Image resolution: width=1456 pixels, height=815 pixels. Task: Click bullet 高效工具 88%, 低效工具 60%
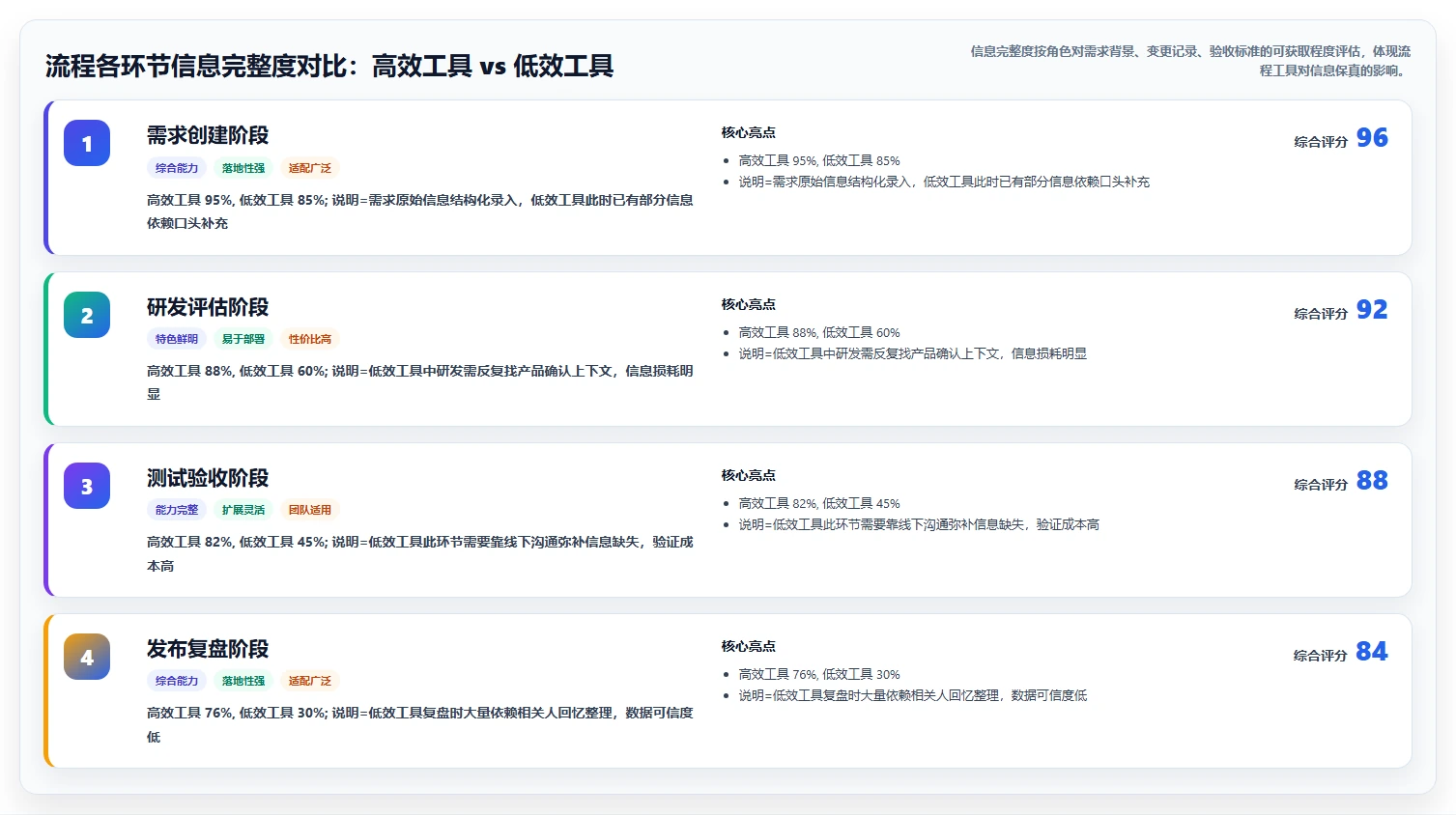pos(819,332)
